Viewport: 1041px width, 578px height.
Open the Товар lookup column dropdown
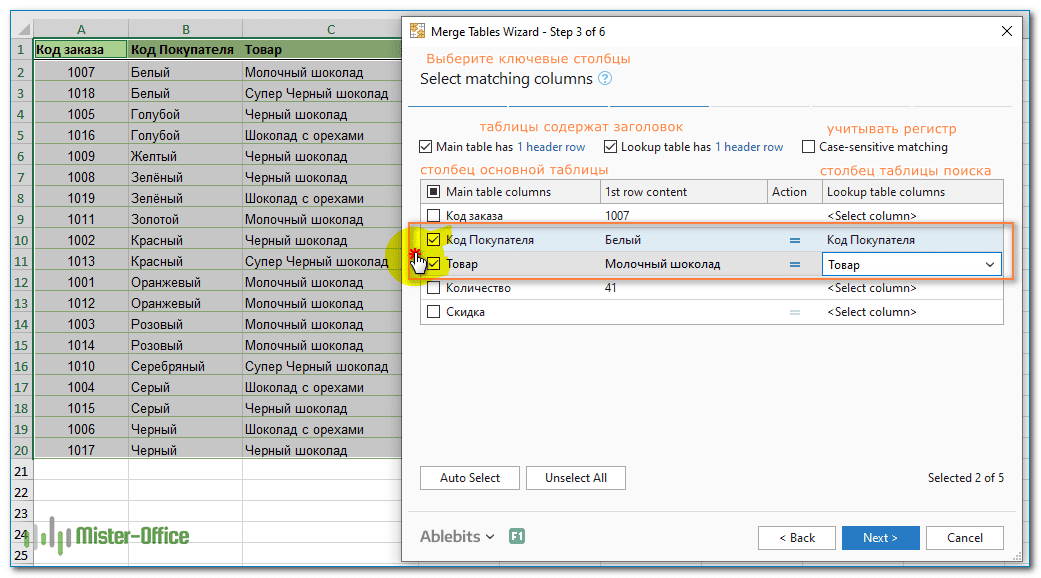pyautogui.click(x=912, y=264)
